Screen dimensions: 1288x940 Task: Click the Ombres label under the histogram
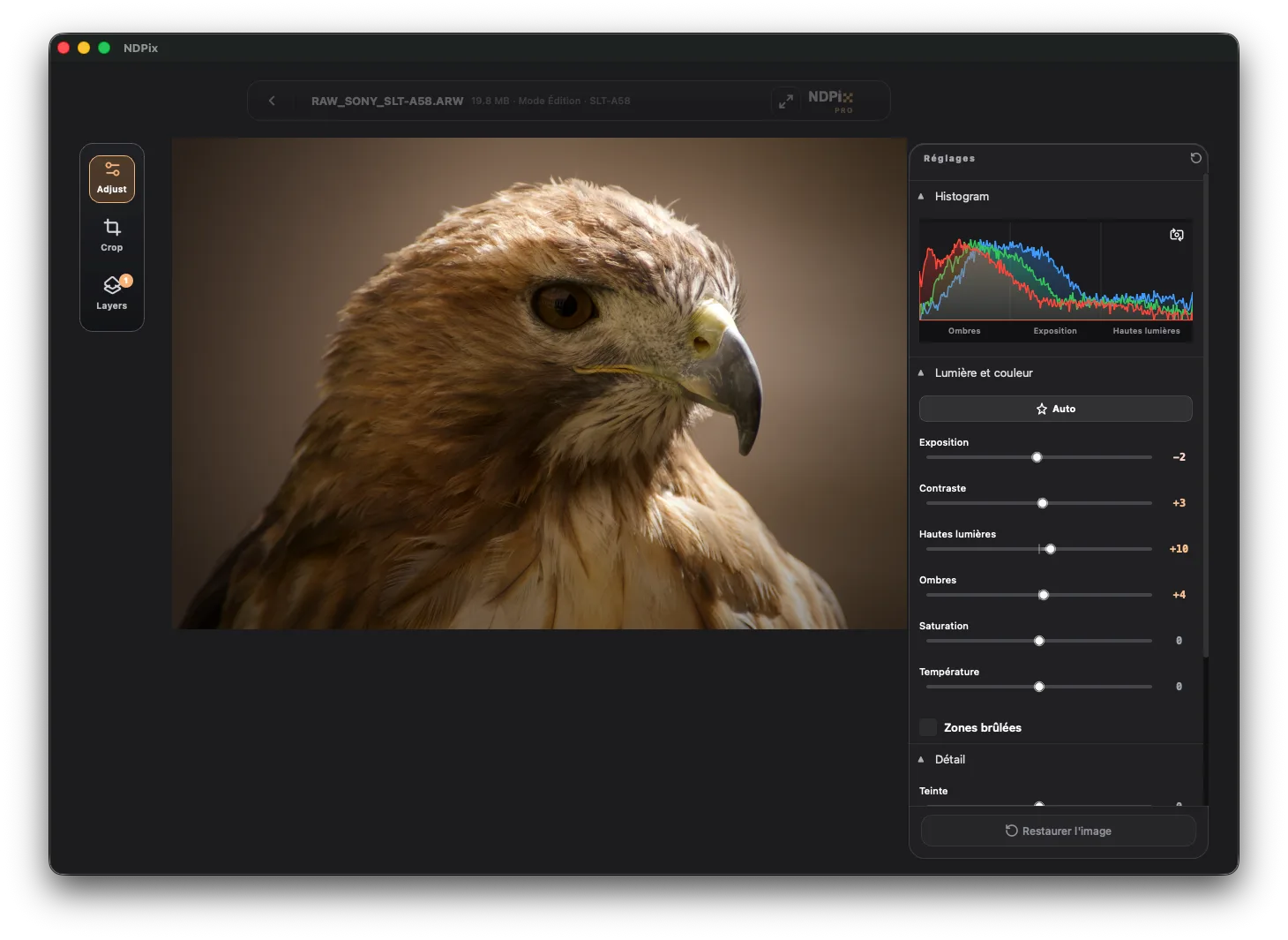point(964,331)
